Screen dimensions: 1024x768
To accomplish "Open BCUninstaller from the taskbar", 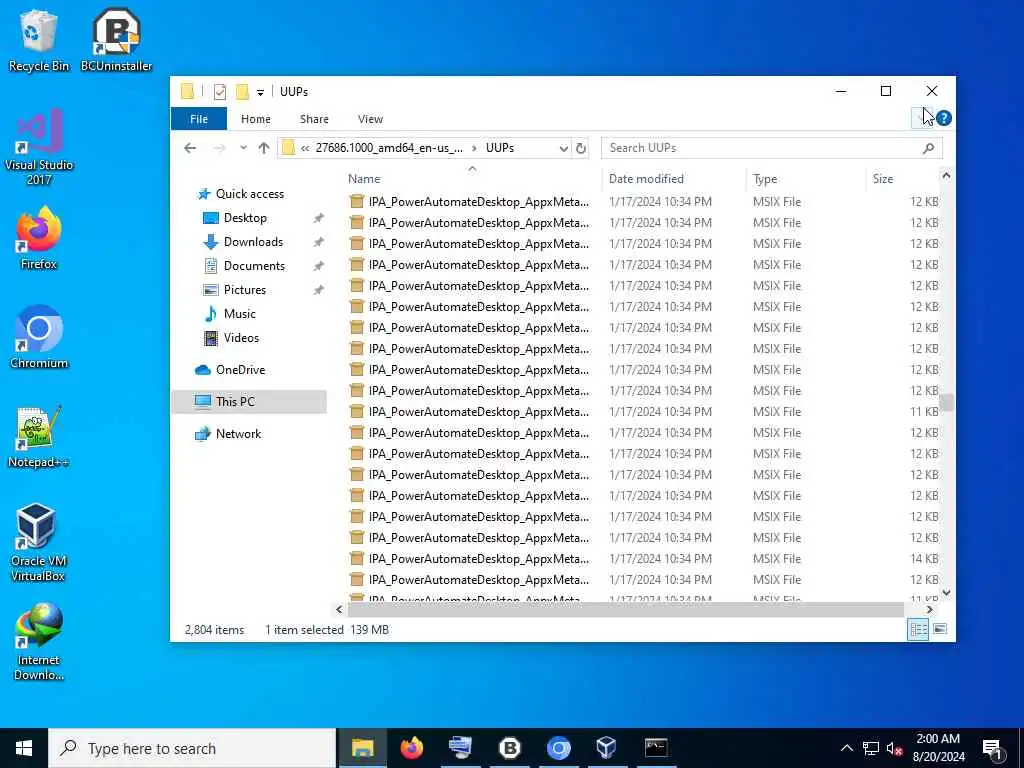I will 509,748.
